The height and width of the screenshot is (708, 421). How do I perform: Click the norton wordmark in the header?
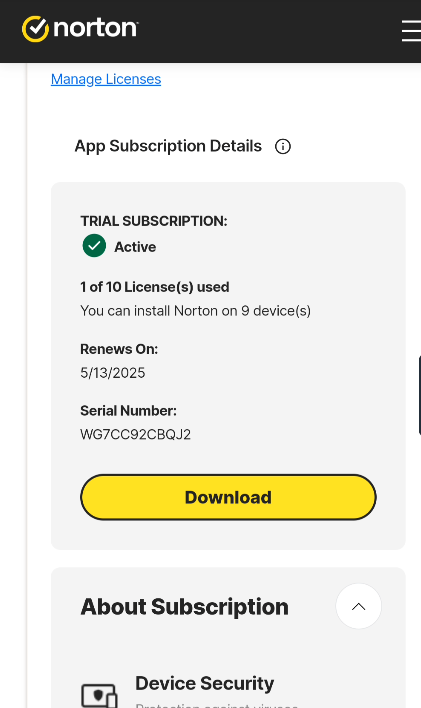[x=96, y=28]
